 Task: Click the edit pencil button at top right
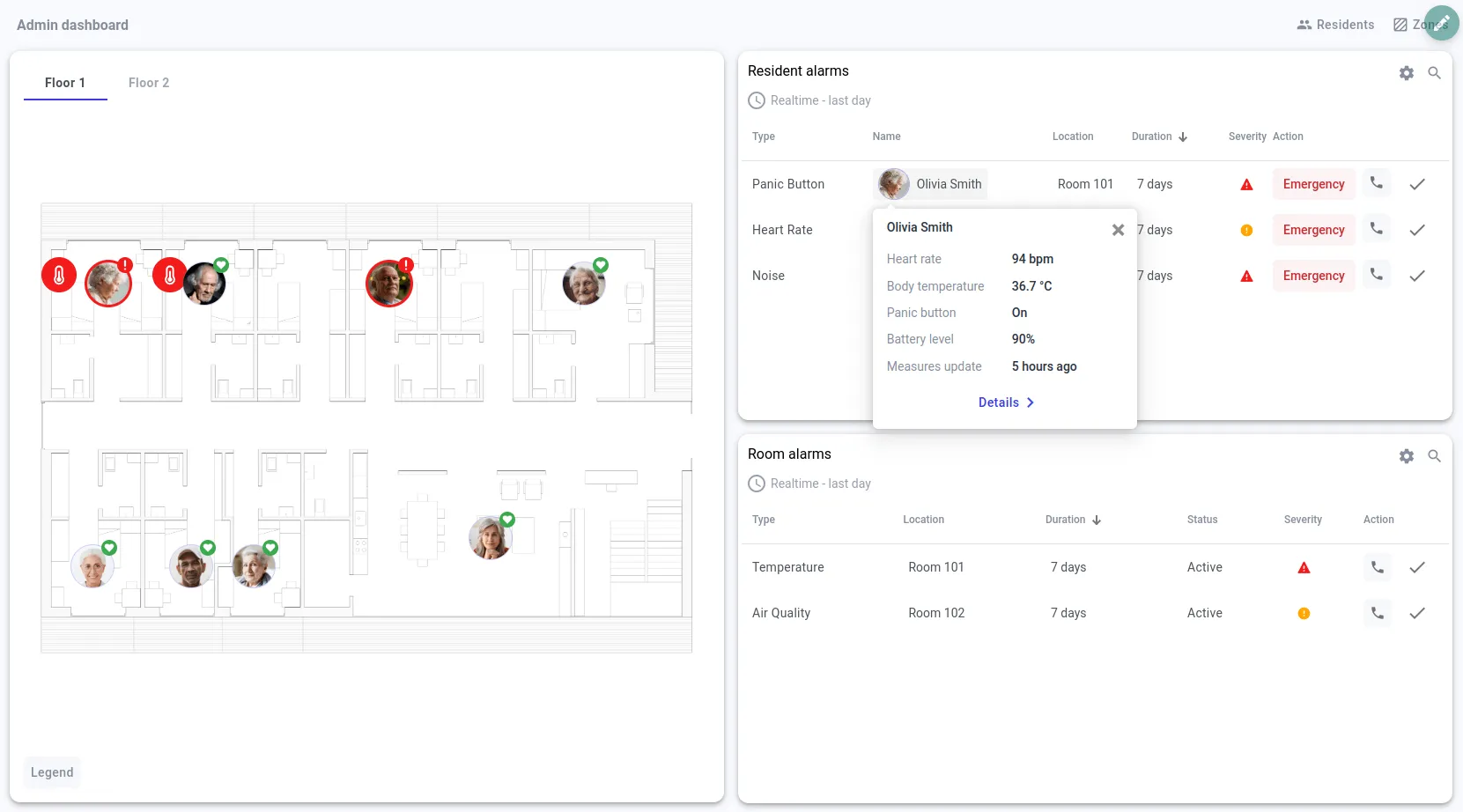[1441, 23]
